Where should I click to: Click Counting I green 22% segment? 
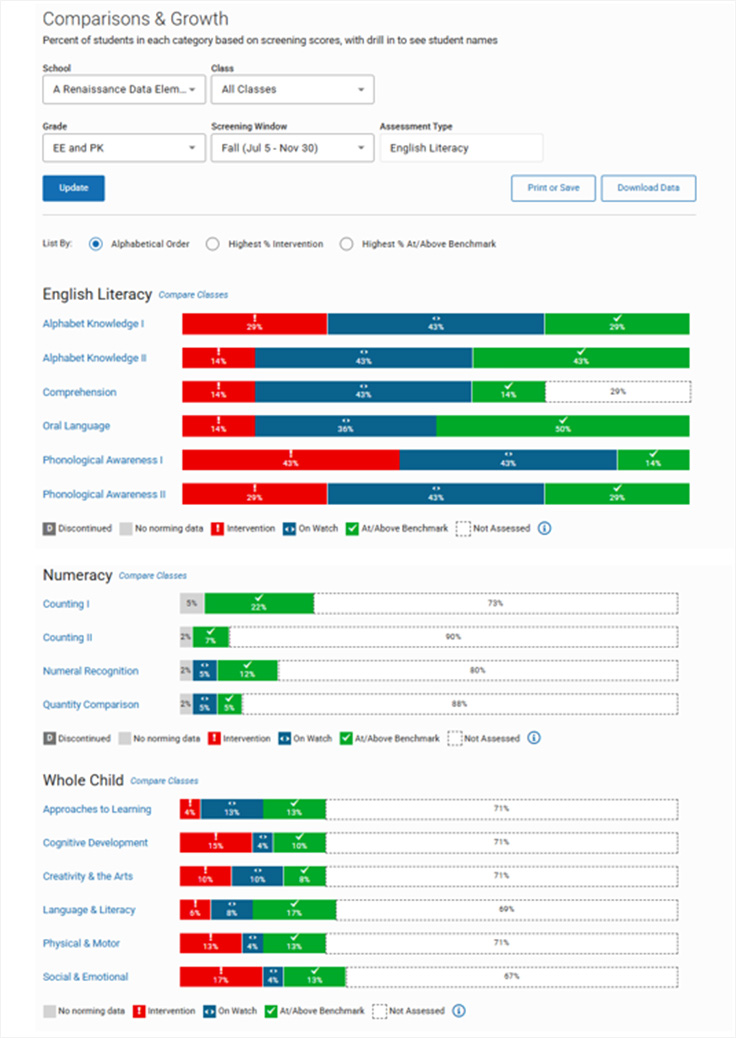click(x=259, y=604)
